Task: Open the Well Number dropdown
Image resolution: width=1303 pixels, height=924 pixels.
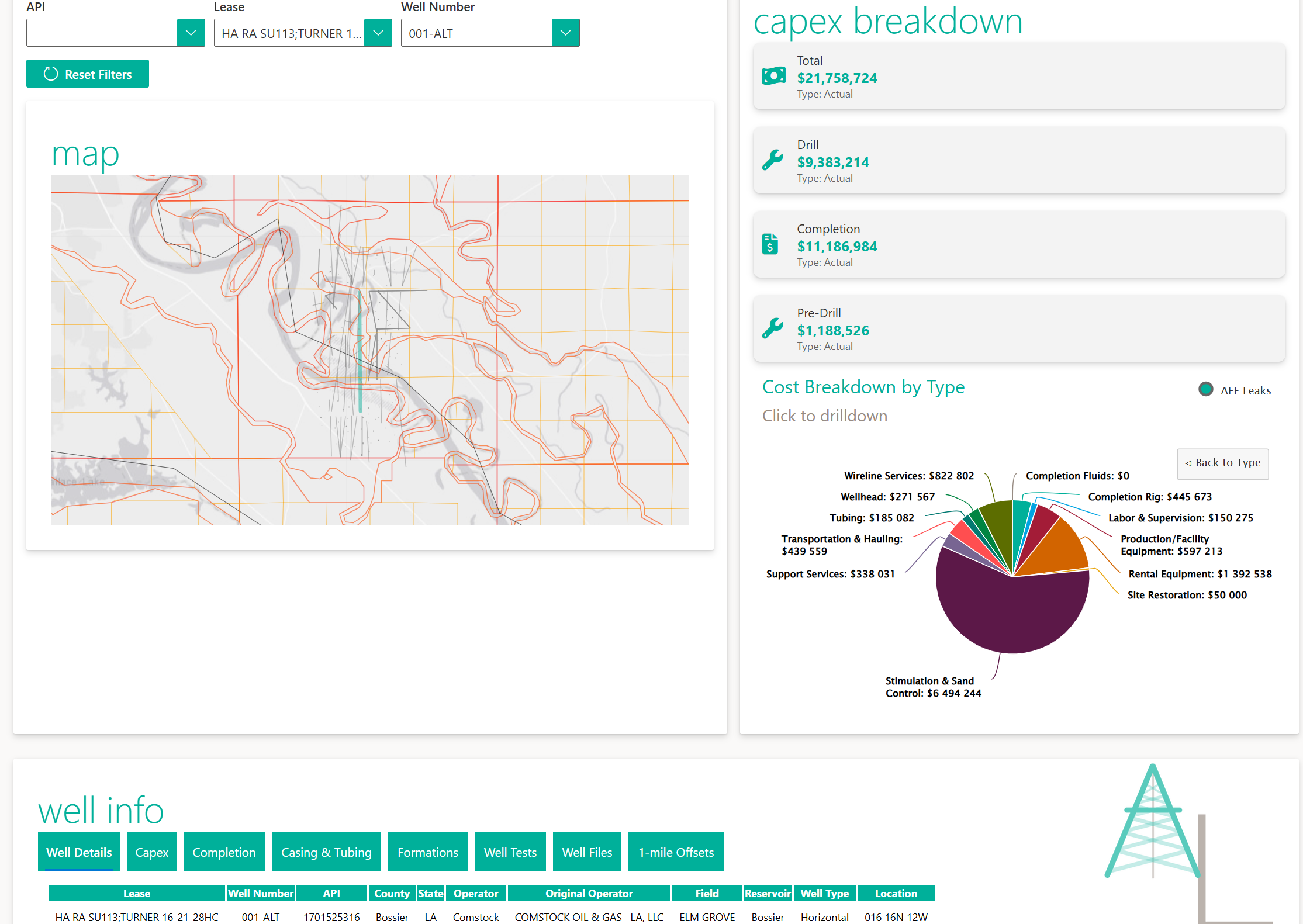Action: point(565,33)
